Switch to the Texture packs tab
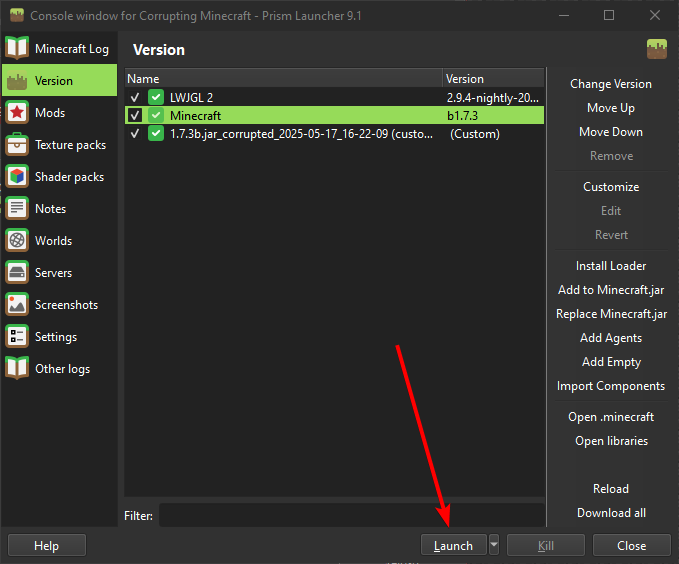 coord(59,144)
